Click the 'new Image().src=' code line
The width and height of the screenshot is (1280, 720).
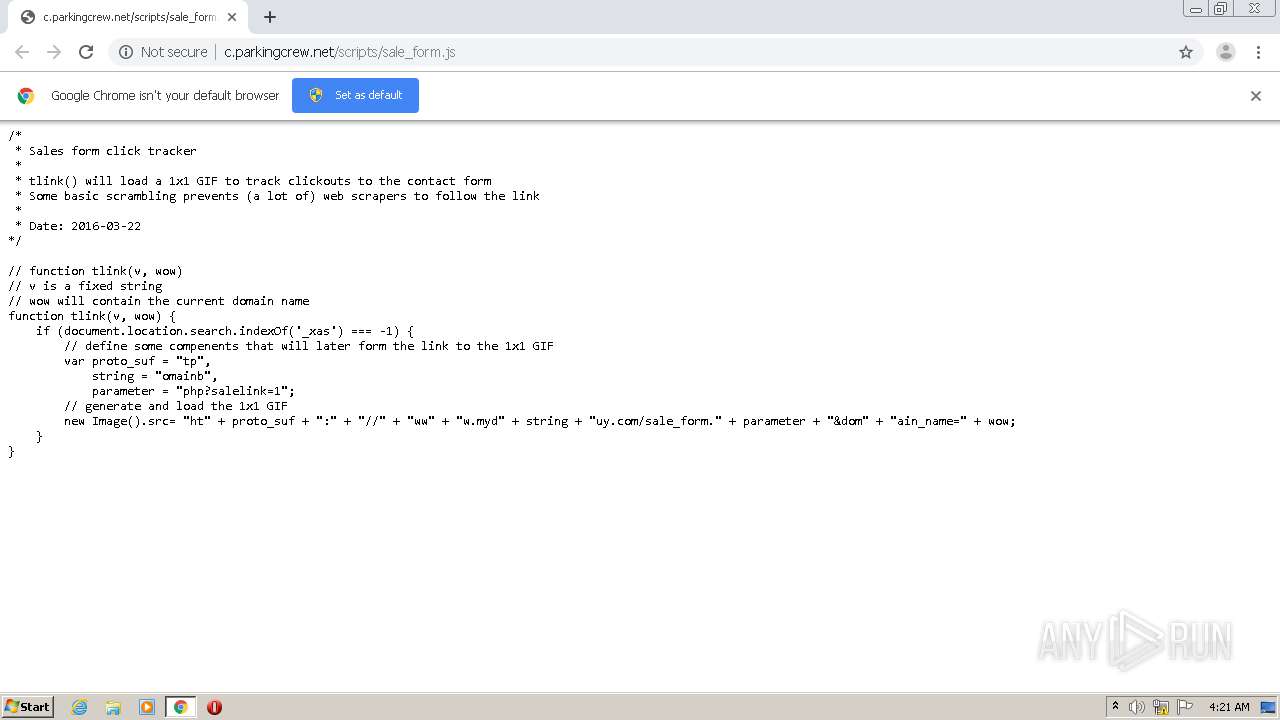(x=540, y=421)
